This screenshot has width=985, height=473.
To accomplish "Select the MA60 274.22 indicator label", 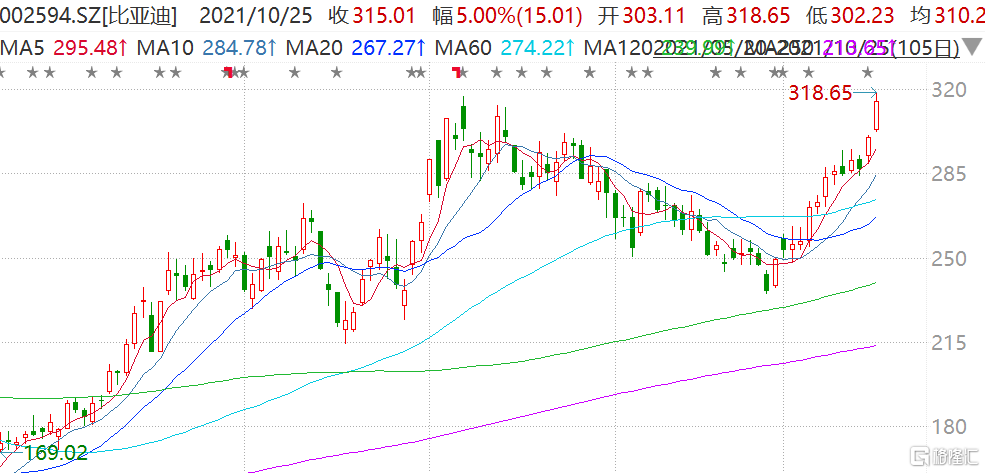I will pyautogui.click(x=506, y=47).
